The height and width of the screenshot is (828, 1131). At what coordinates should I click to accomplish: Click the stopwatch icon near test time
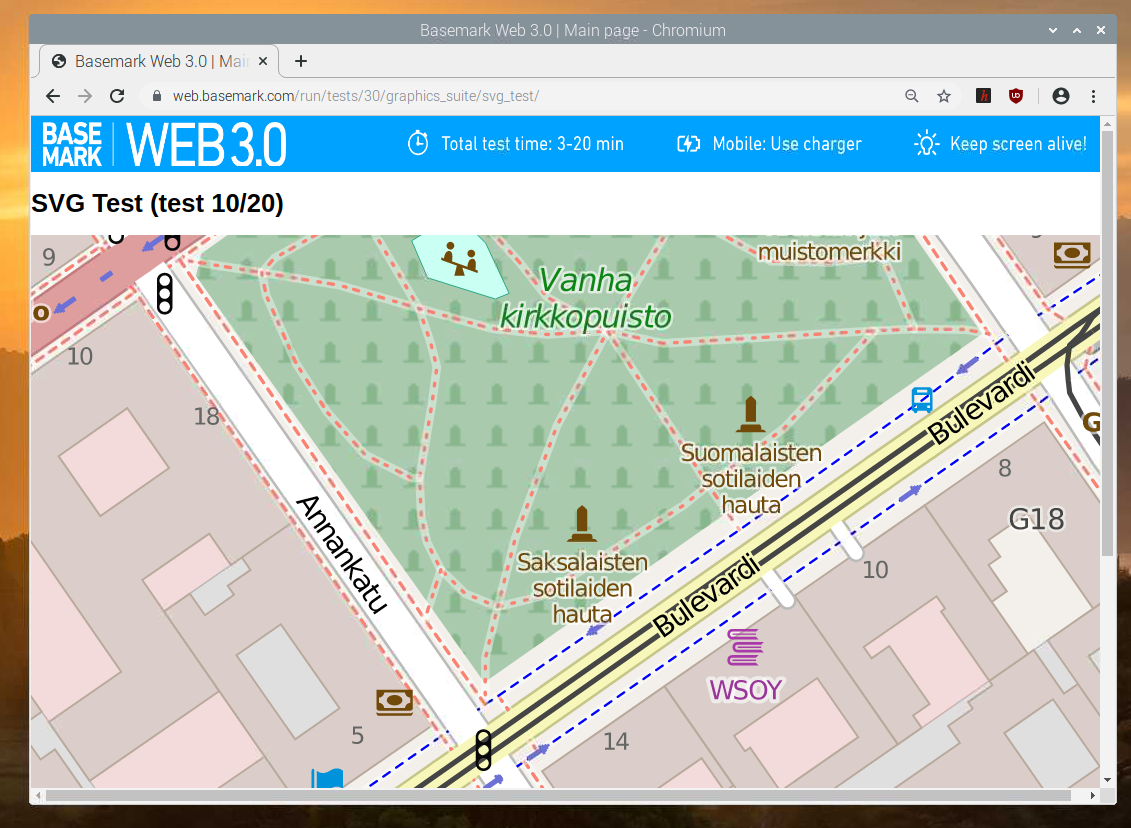click(418, 143)
